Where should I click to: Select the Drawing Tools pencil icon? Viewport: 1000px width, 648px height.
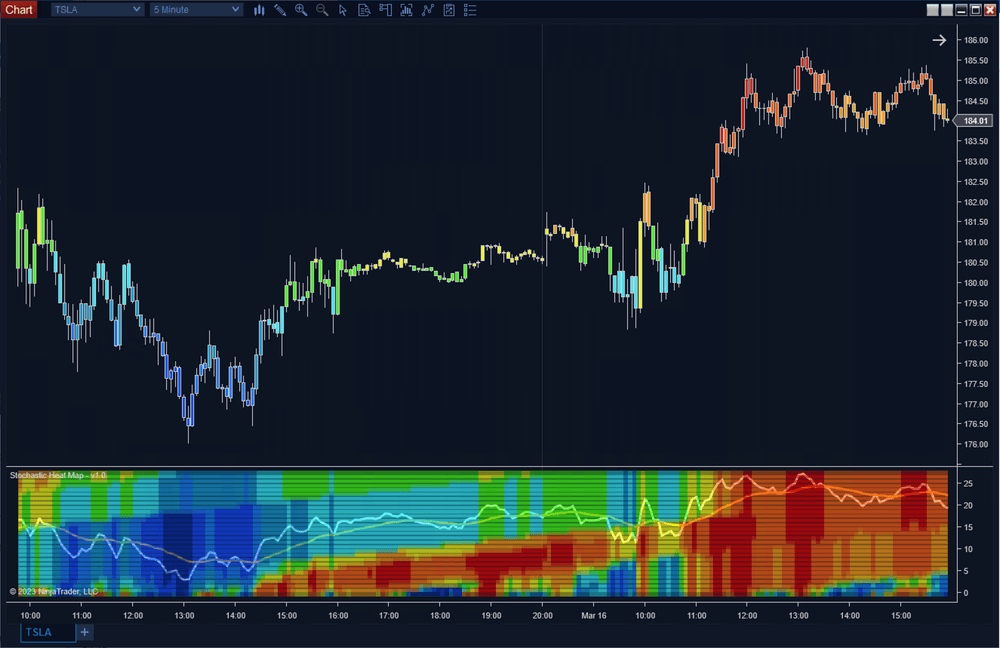pos(280,10)
